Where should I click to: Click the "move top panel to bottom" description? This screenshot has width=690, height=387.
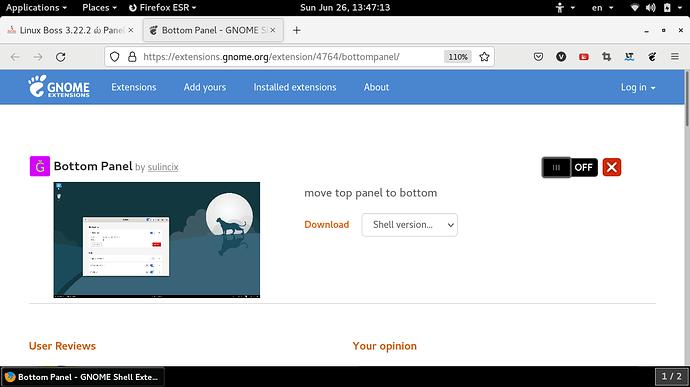click(x=371, y=193)
